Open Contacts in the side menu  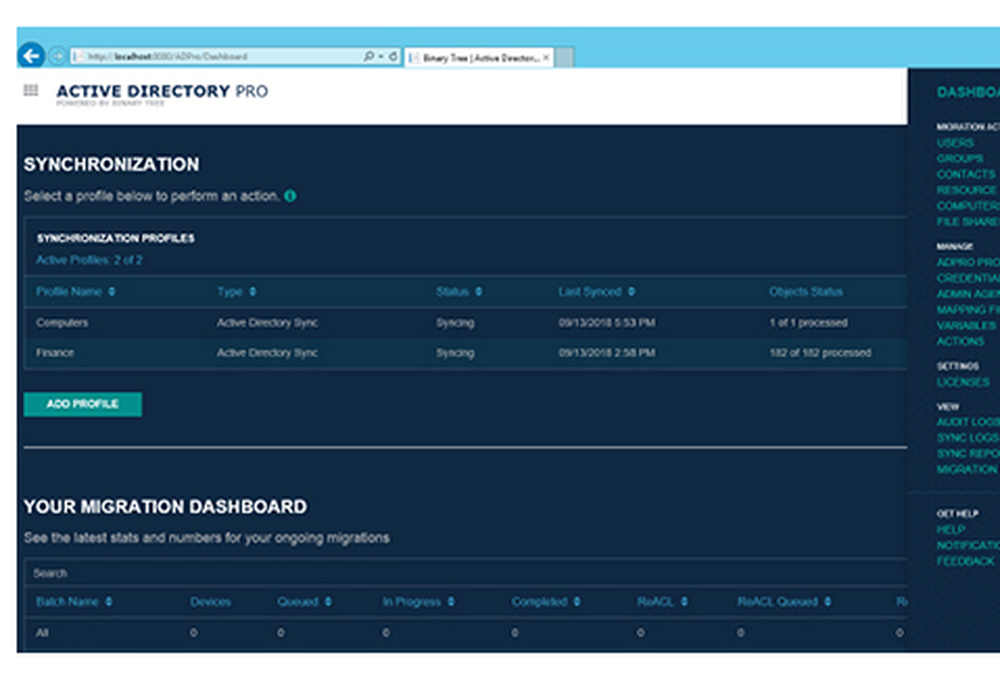point(966,174)
